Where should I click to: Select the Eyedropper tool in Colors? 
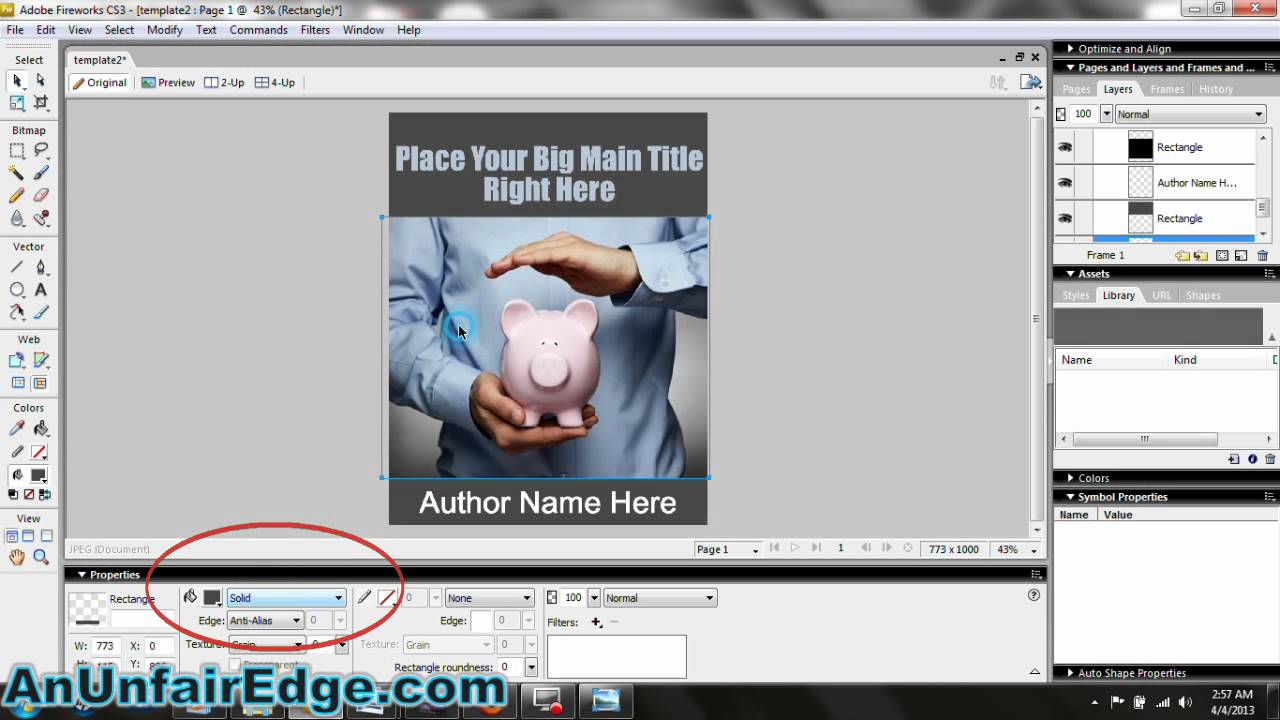point(17,428)
